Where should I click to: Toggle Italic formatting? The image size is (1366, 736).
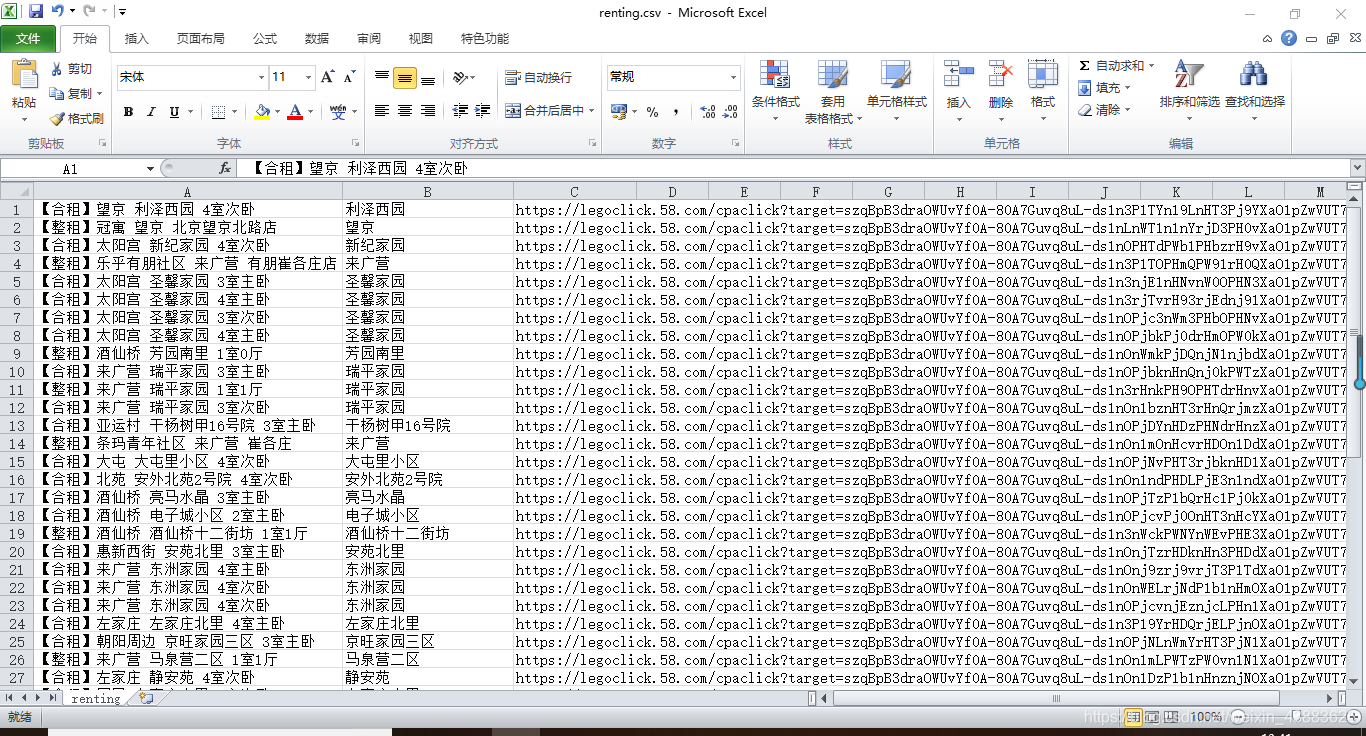click(x=152, y=112)
